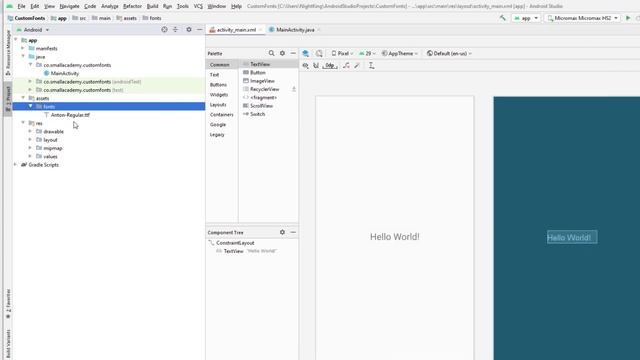Open Resource Manager side tab

8,52
